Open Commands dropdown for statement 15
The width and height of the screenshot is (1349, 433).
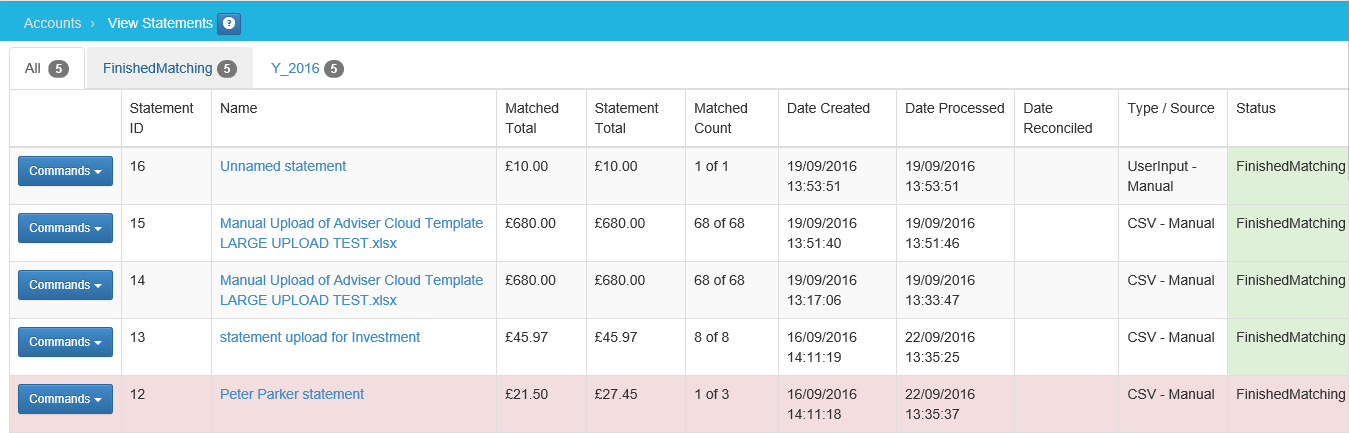click(65, 228)
